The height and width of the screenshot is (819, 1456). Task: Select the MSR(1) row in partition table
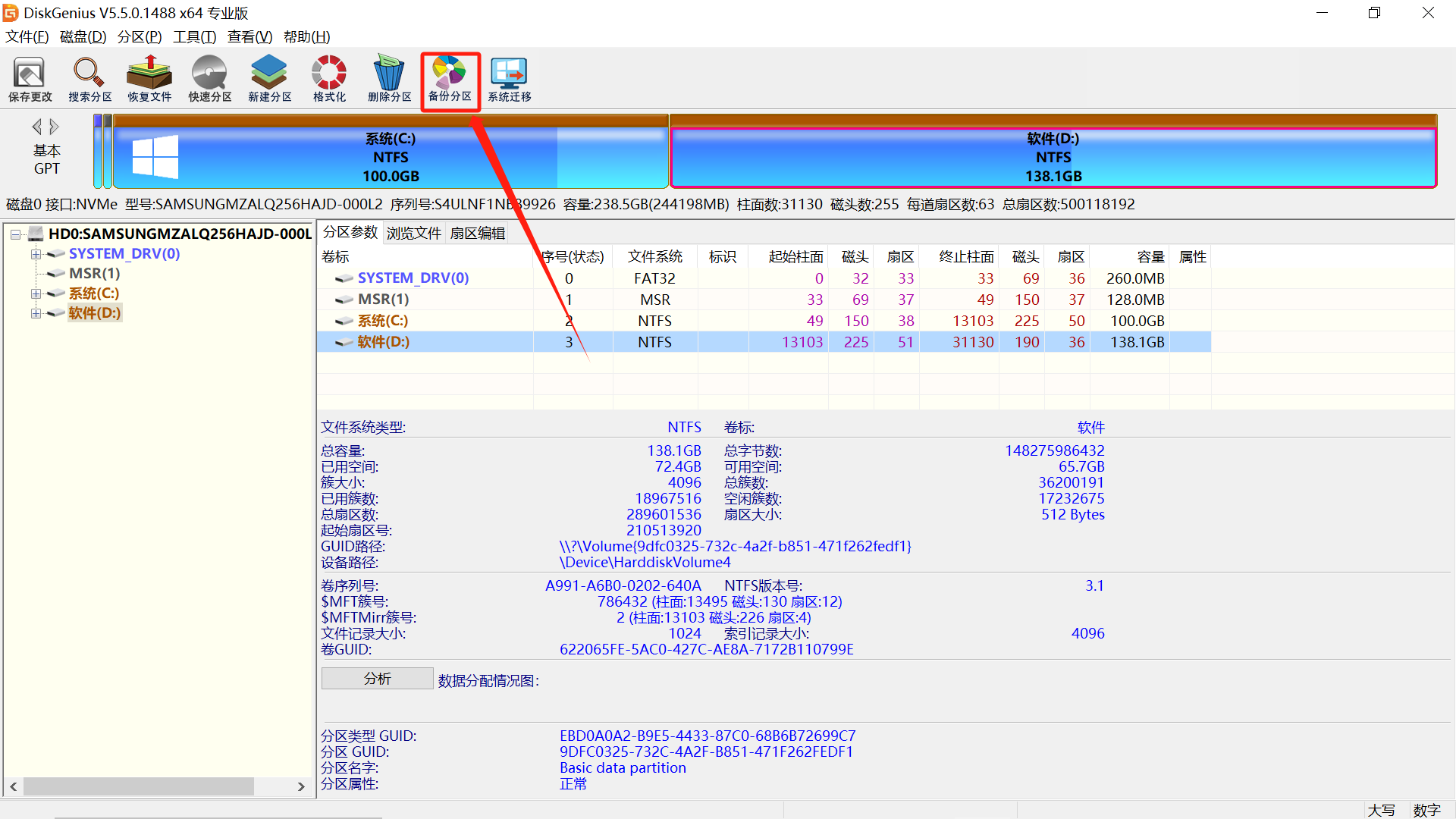(x=383, y=300)
